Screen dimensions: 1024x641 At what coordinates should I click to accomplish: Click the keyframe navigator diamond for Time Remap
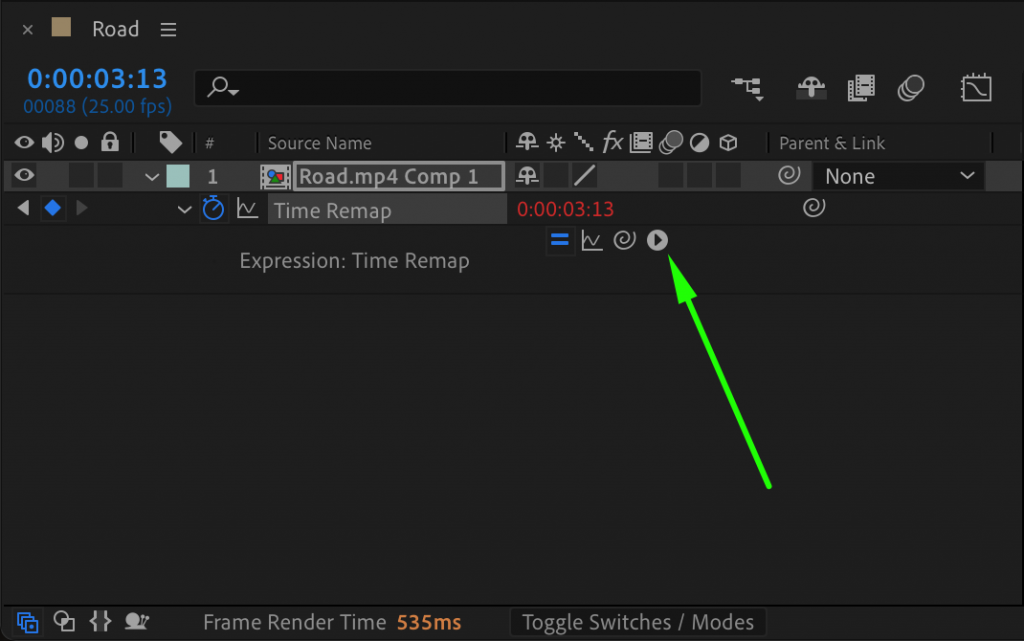tap(52, 209)
